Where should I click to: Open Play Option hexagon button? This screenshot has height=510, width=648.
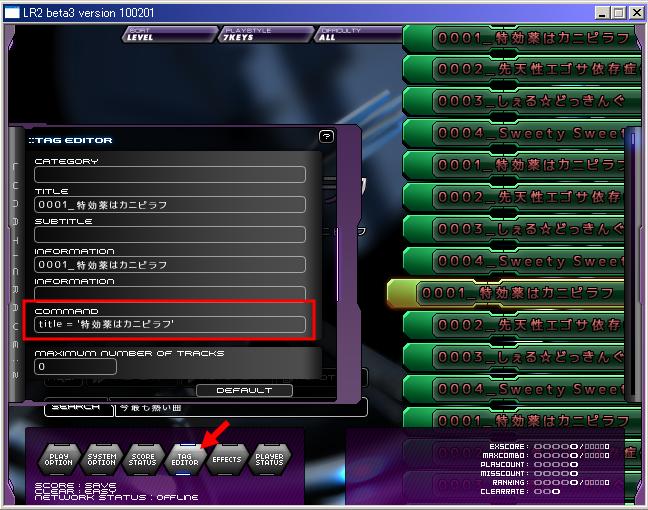[59, 460]
